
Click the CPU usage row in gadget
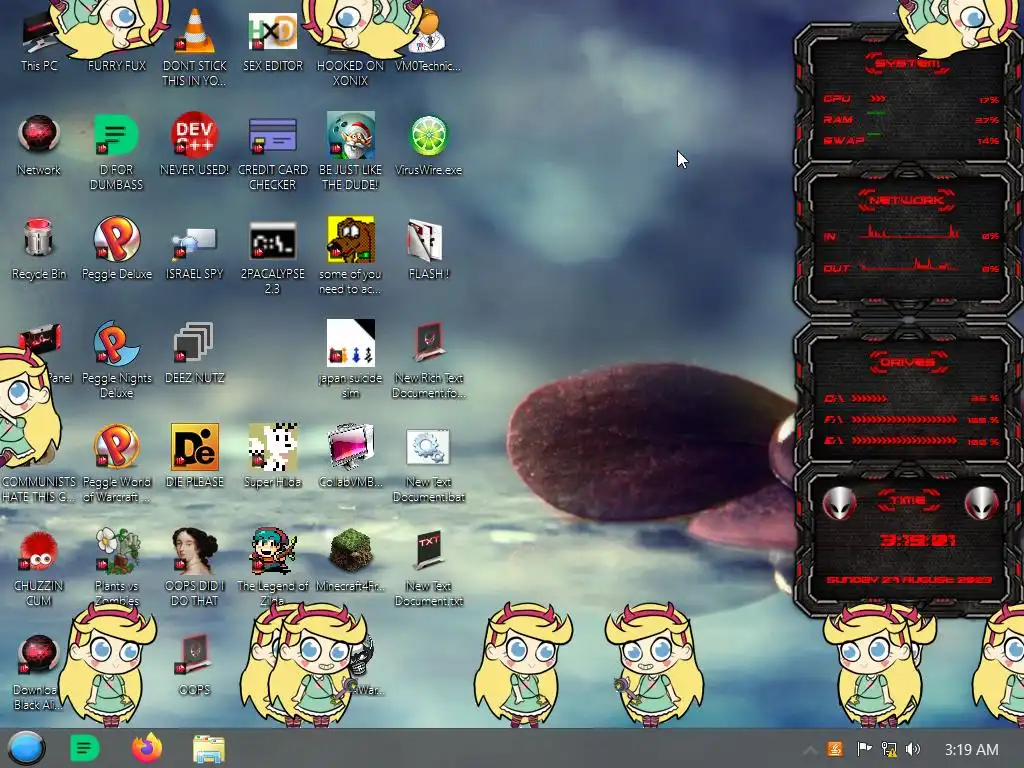[911, 99]
